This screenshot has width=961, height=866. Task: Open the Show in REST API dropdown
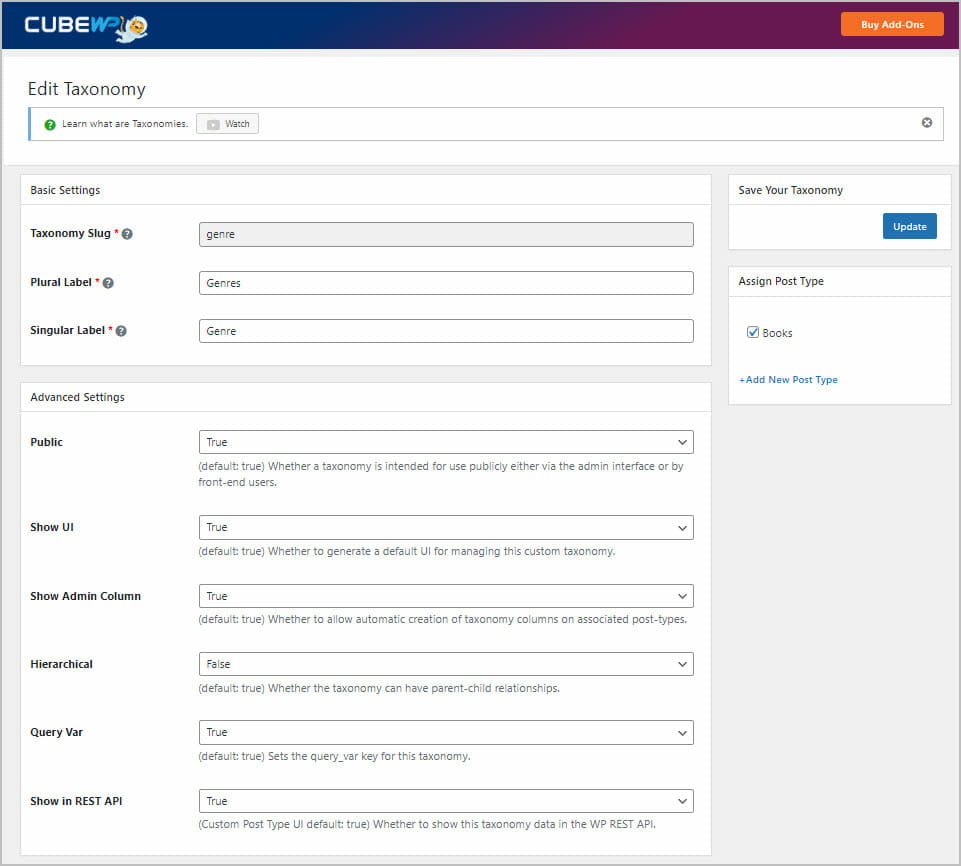tap(445, 800)
